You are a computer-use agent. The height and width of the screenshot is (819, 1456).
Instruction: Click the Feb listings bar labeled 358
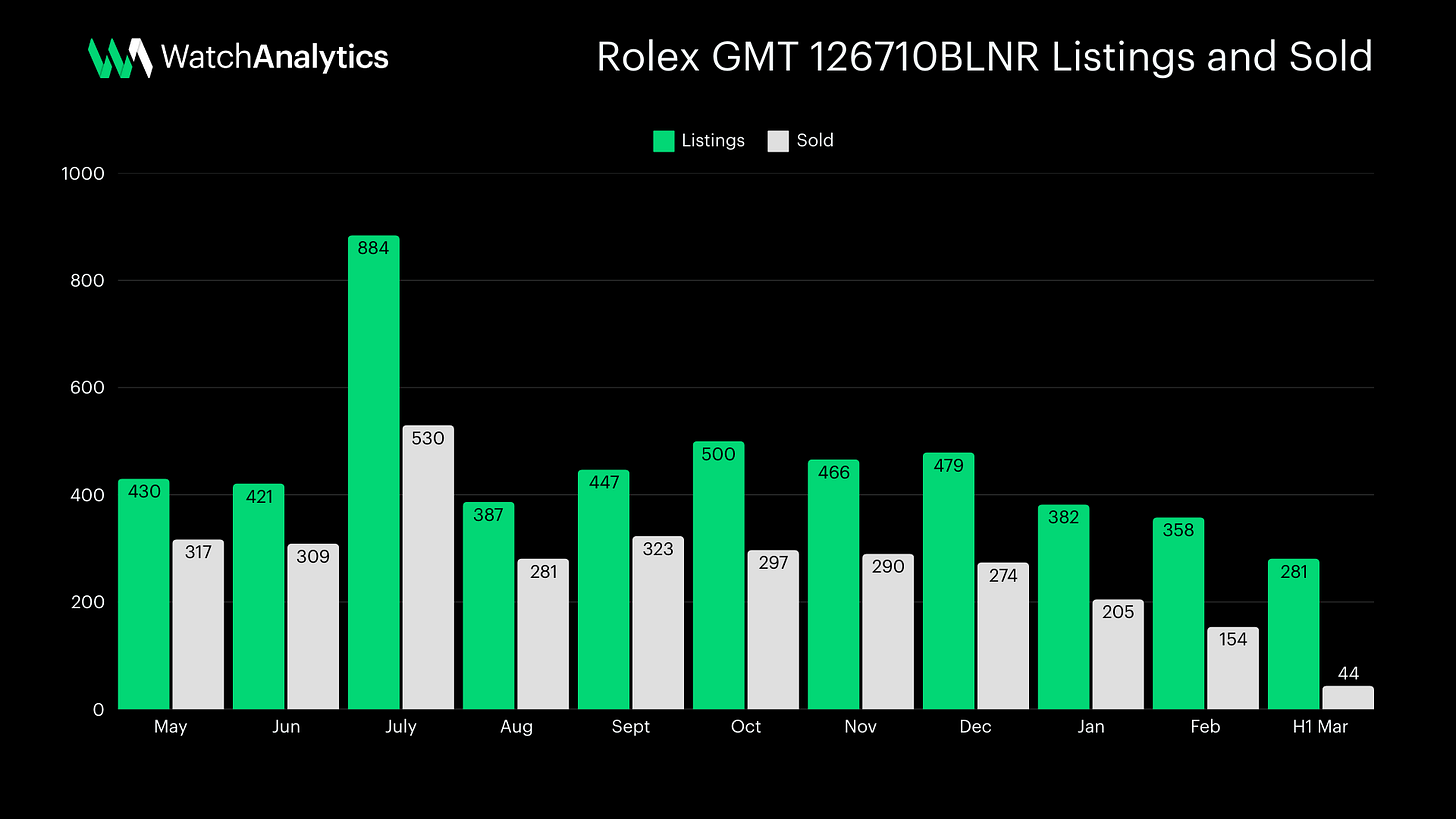[x=1179, y=613]
